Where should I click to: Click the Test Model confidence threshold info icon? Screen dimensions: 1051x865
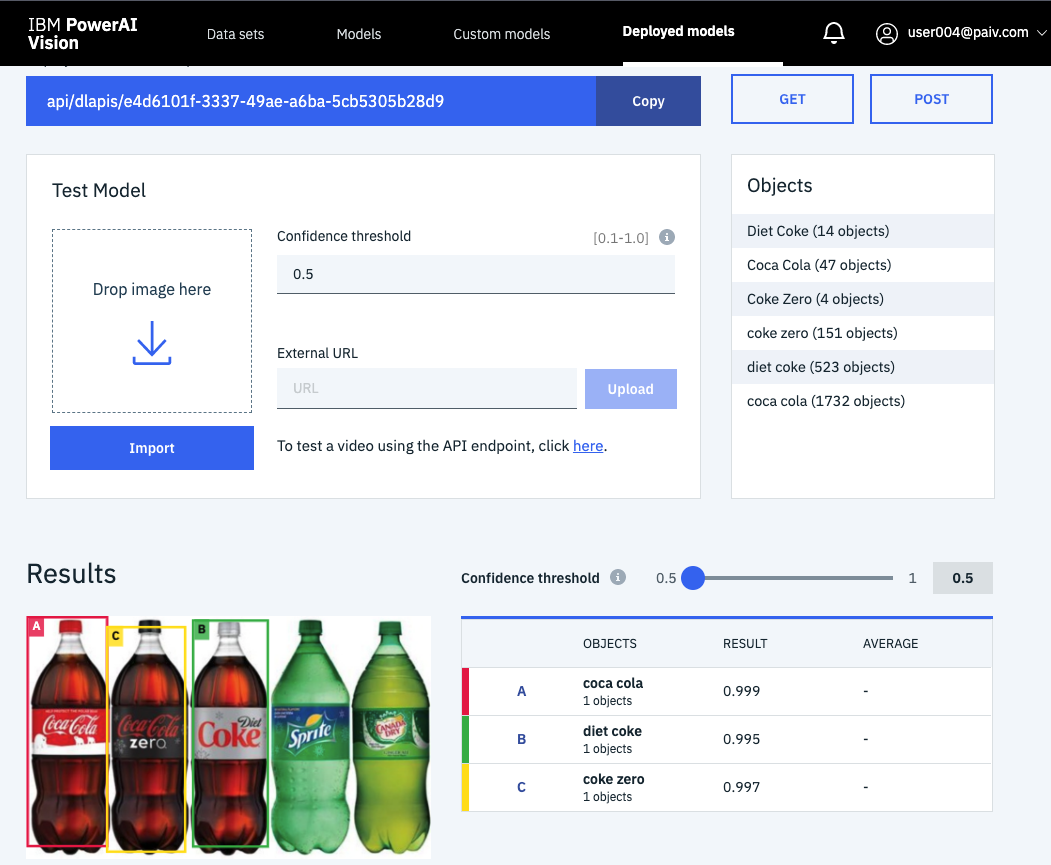(666, 237)
